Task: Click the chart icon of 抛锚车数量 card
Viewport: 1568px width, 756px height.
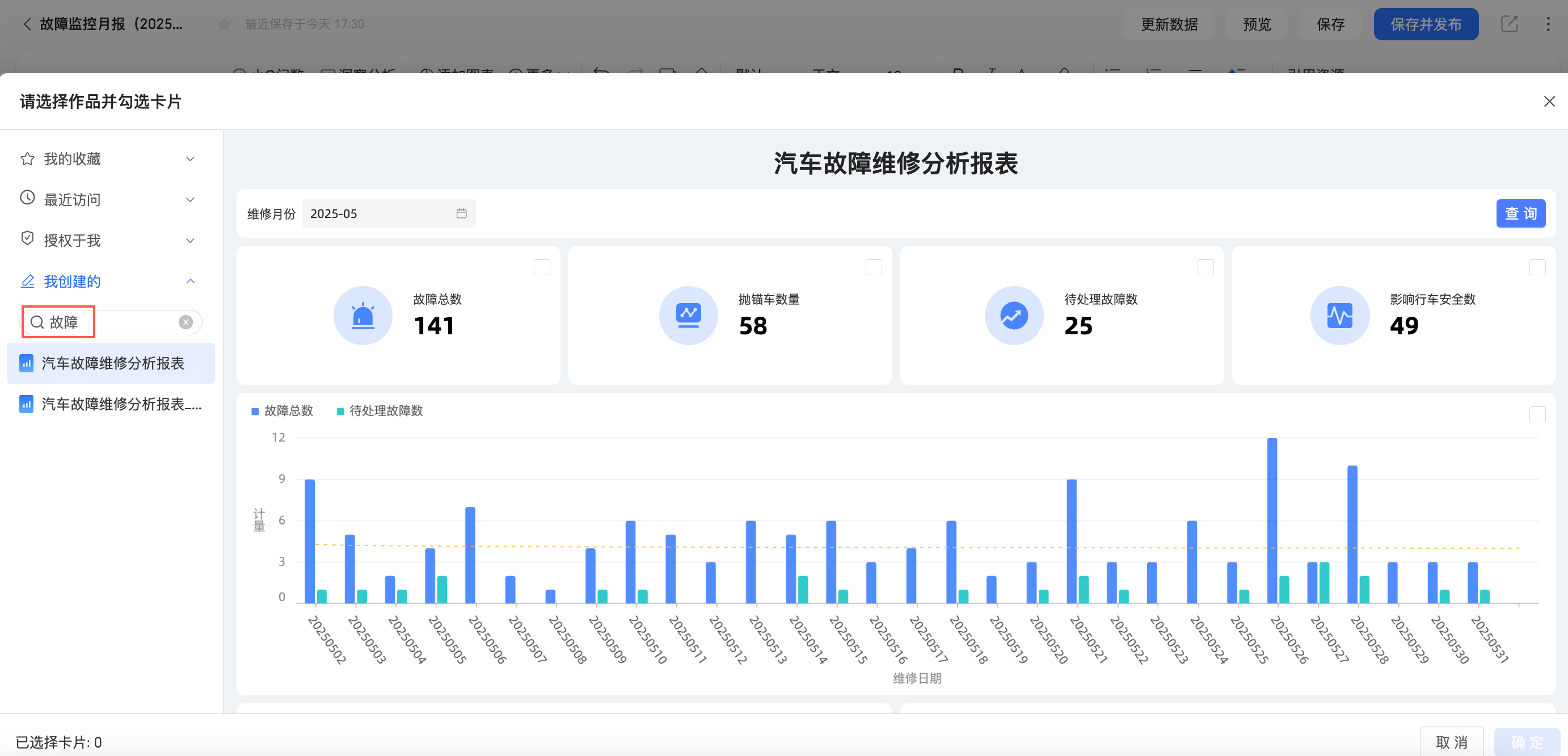Action: pyautogui.click(x=689, y=315)
